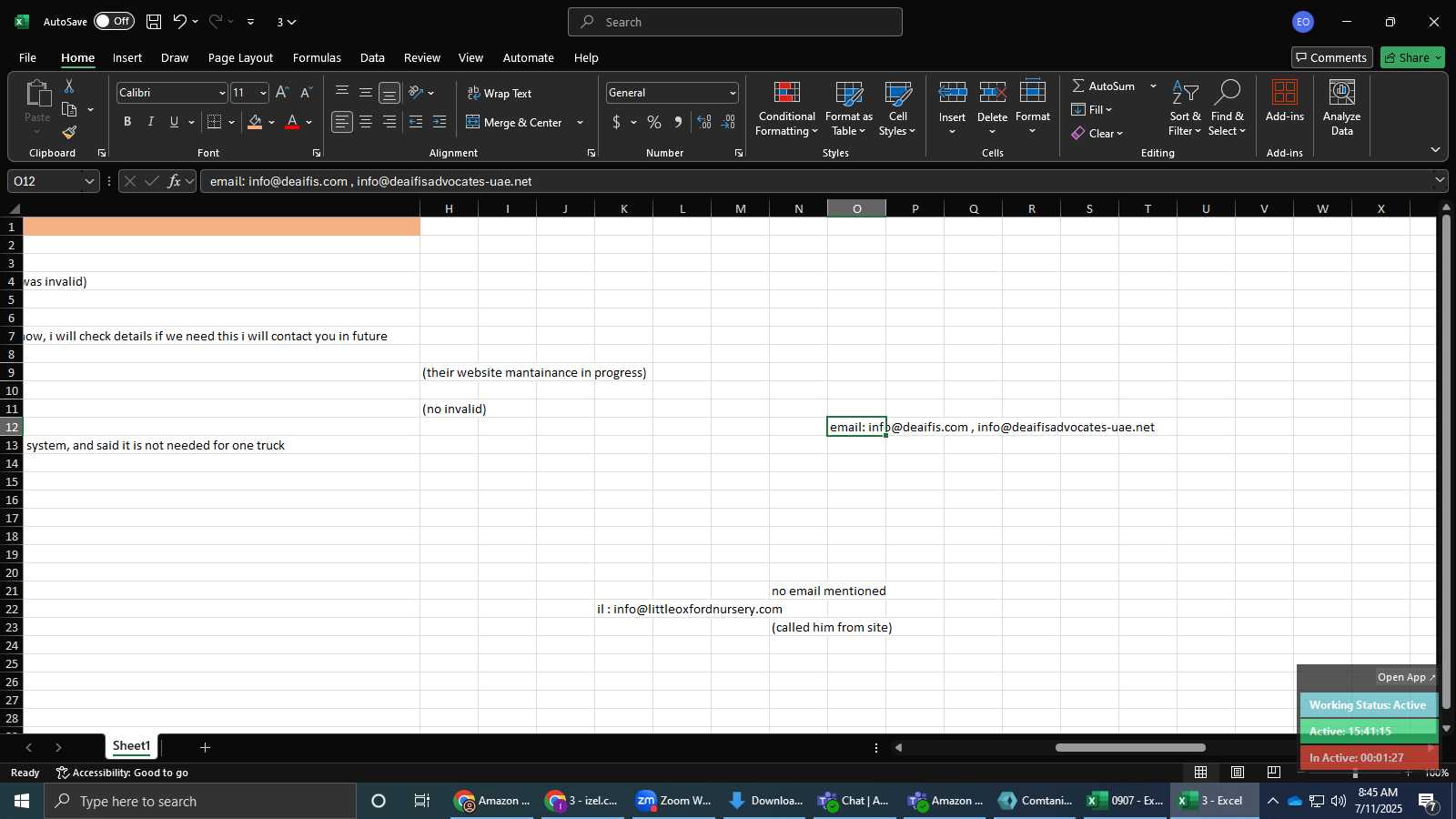This screenshot has width=1456, height=819.
Task: Expand AutoSum dropdown arrow
Action: [1153, 86]
